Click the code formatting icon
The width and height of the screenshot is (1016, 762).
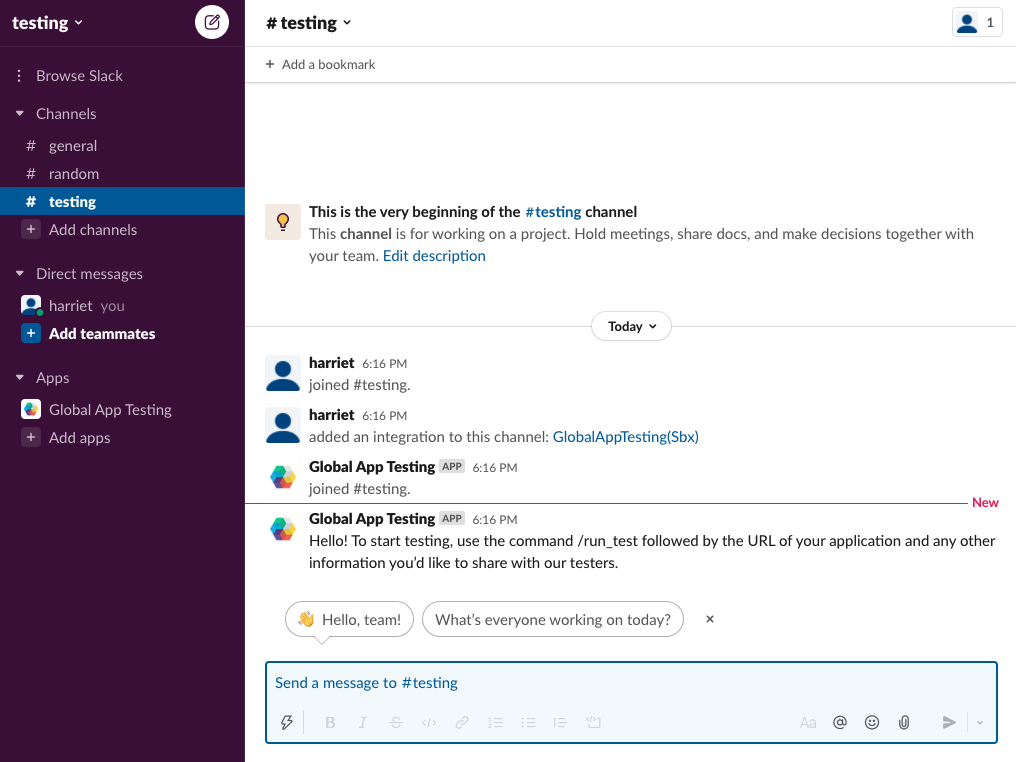coord(429,722)
